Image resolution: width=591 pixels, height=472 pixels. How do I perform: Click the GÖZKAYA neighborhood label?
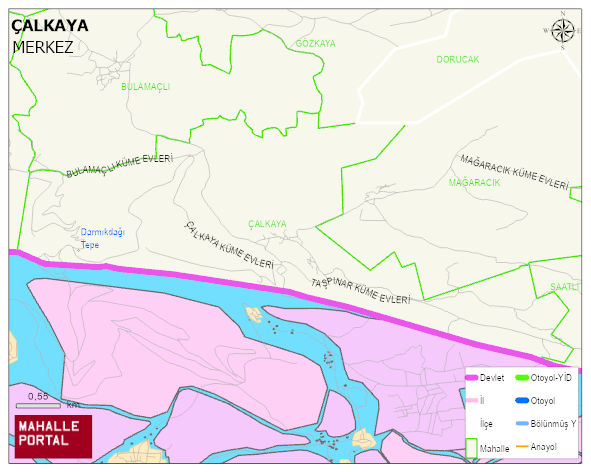point(315,44)
